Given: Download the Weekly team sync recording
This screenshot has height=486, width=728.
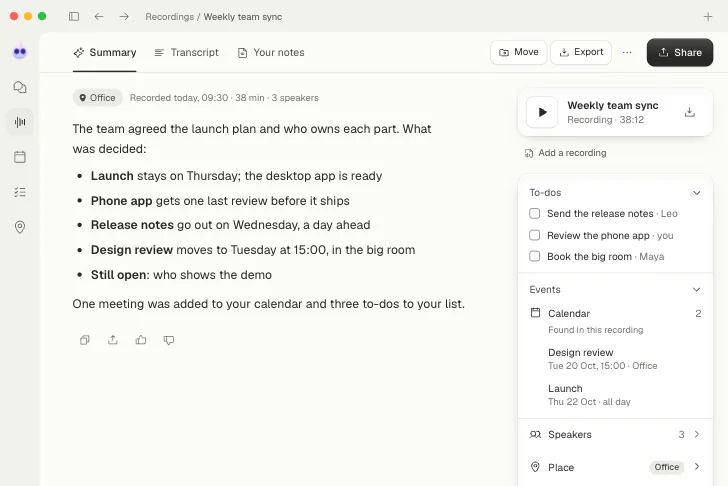Looking at the screenshot, I should 689,112.
